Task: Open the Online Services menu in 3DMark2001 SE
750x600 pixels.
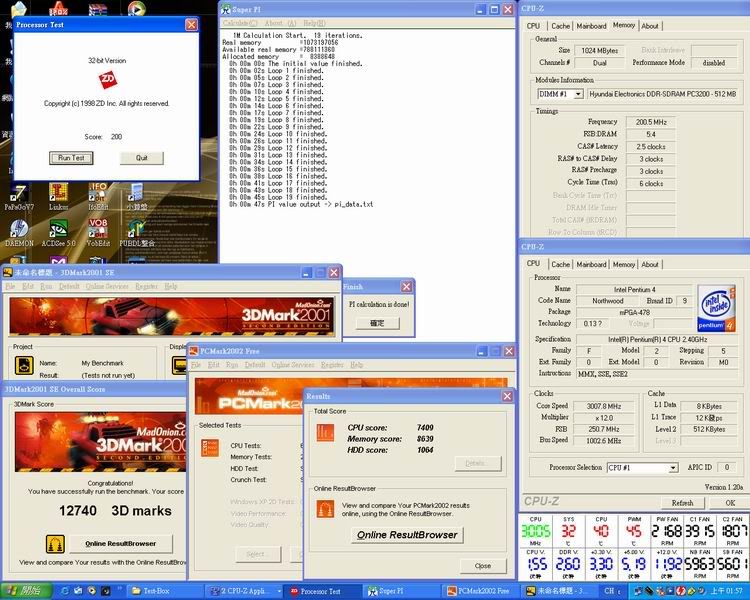Action: pos(107,286)
